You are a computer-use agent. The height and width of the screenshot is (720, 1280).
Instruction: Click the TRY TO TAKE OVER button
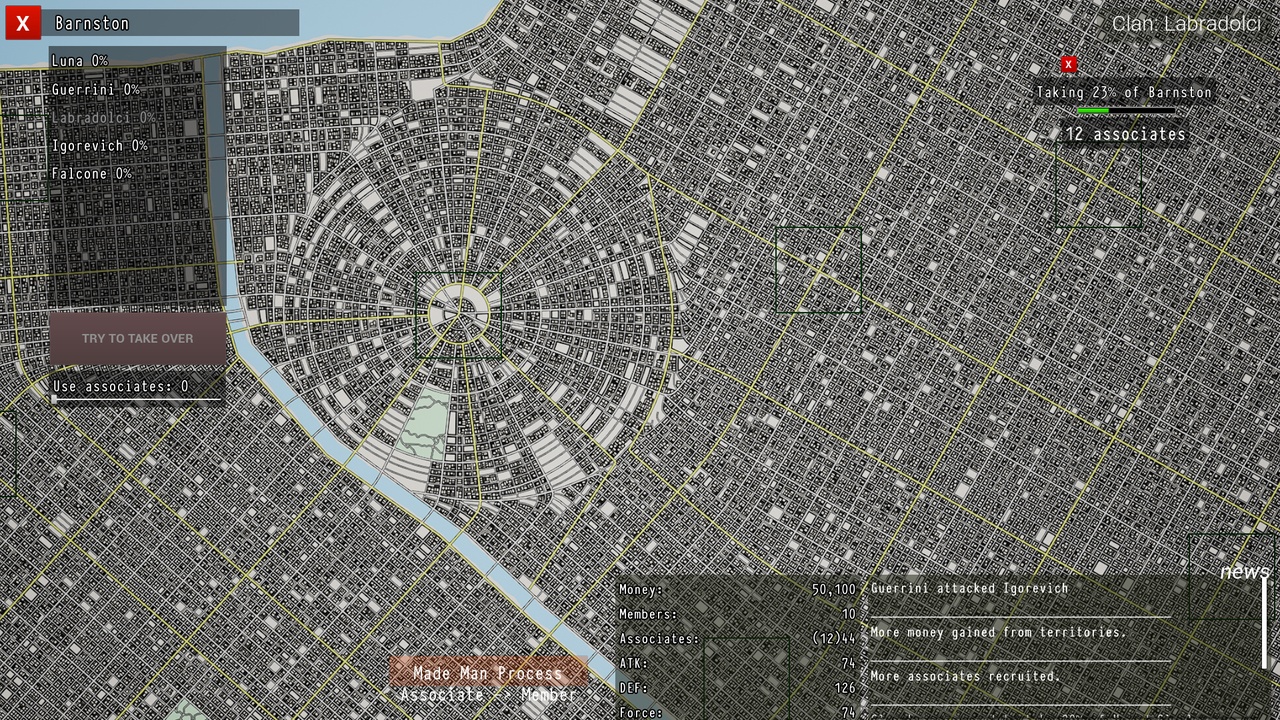tap(138, 338)
